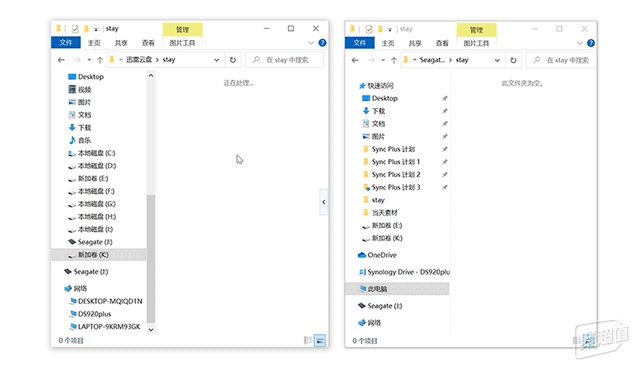Screen dimensions: 640x370
Task: Select 快速访问 in right window
Action: (x=376, y=86)
